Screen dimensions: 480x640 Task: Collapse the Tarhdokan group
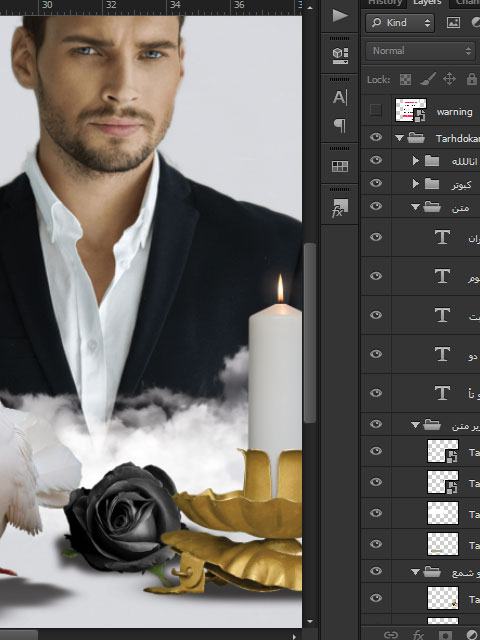point(399,138)
